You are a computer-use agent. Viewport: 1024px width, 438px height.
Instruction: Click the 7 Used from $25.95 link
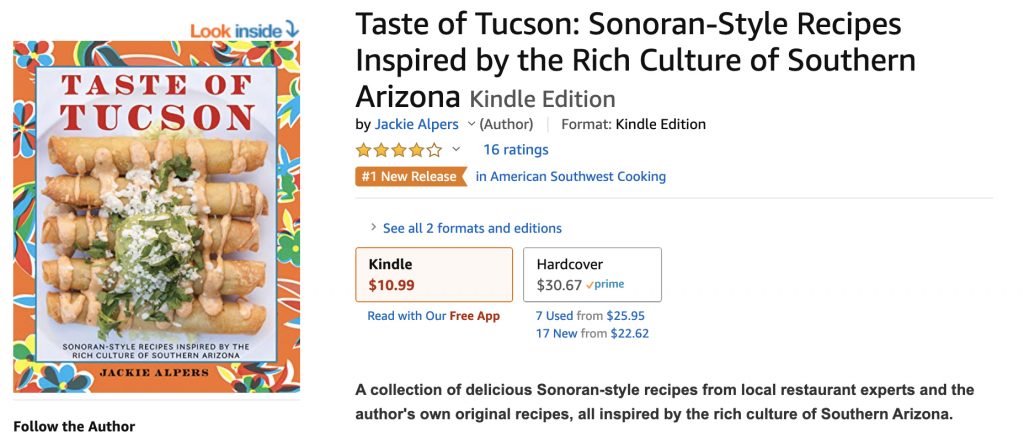pos(592,316)
